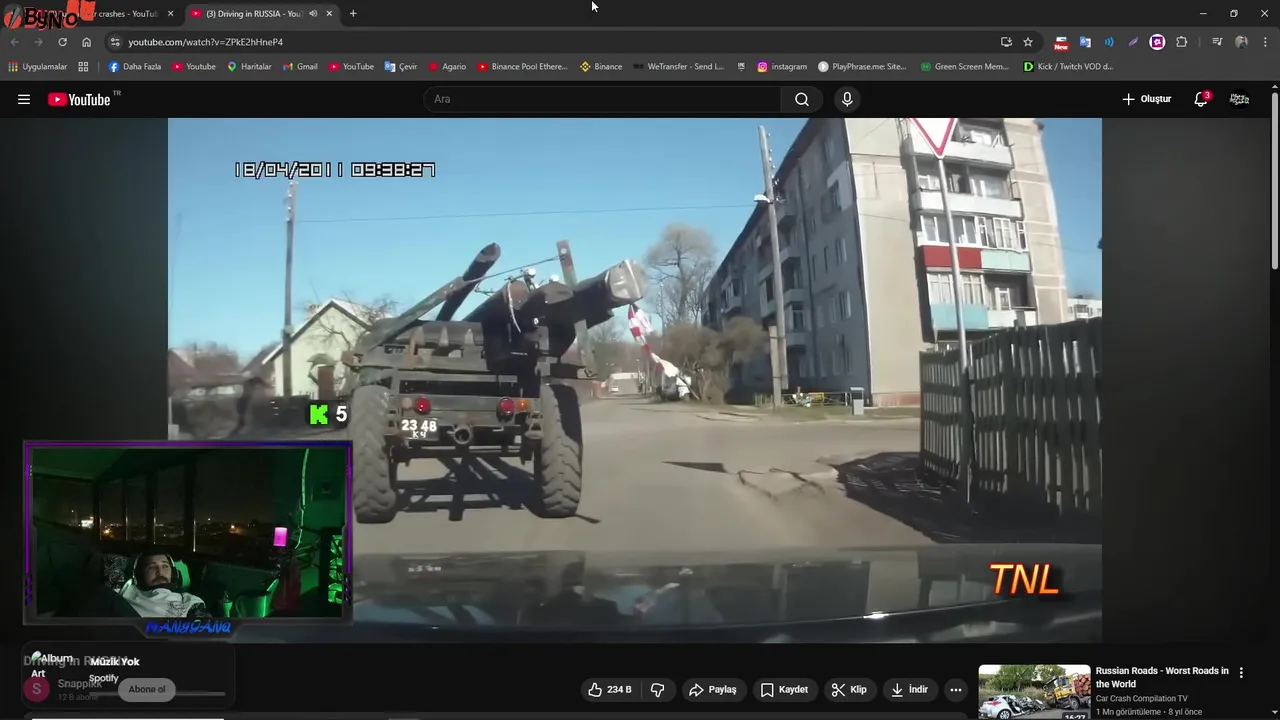Open the instagram bookmark
Screen dimensions: 1280x720
coord(782,67)
